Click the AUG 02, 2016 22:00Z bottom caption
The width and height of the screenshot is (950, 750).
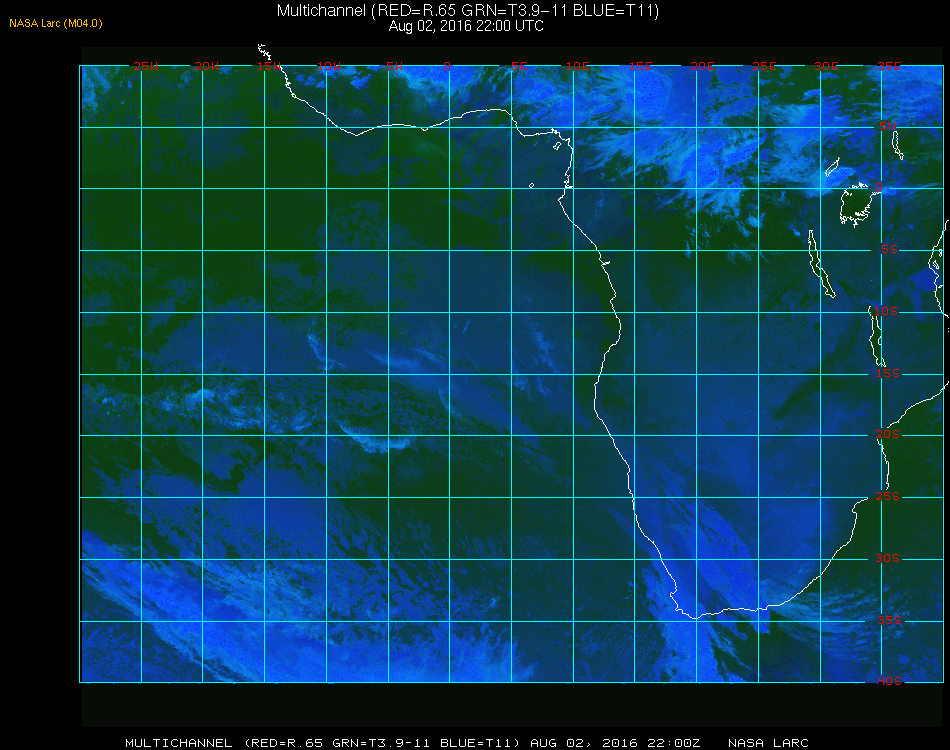[x=615, y=743]
